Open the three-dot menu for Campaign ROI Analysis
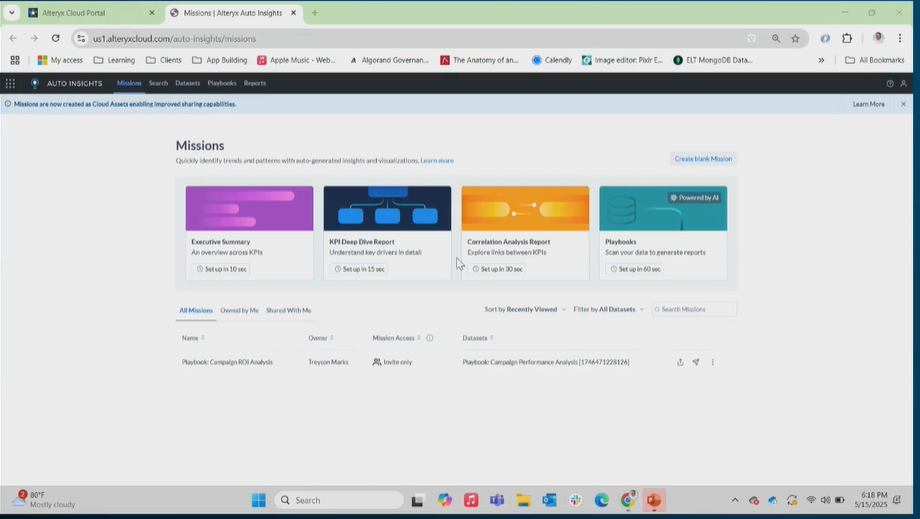The width and height of the screenshot is (920, 519). pyautogui.click(x=713, y=362)
